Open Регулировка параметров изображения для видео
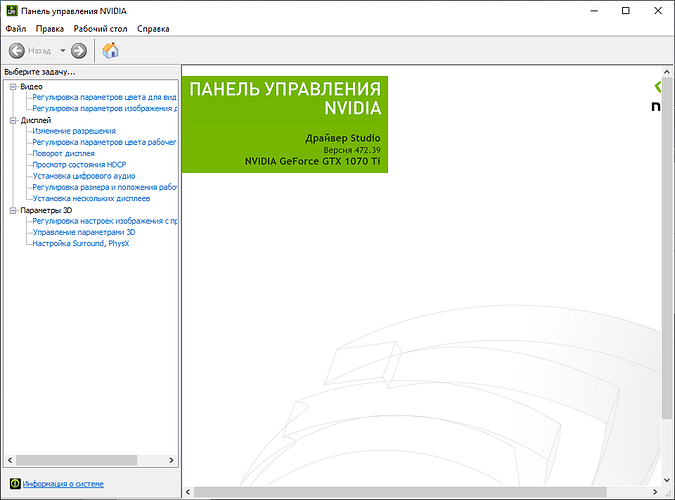This screenshot has height=500, width=675. click(105, 109)
